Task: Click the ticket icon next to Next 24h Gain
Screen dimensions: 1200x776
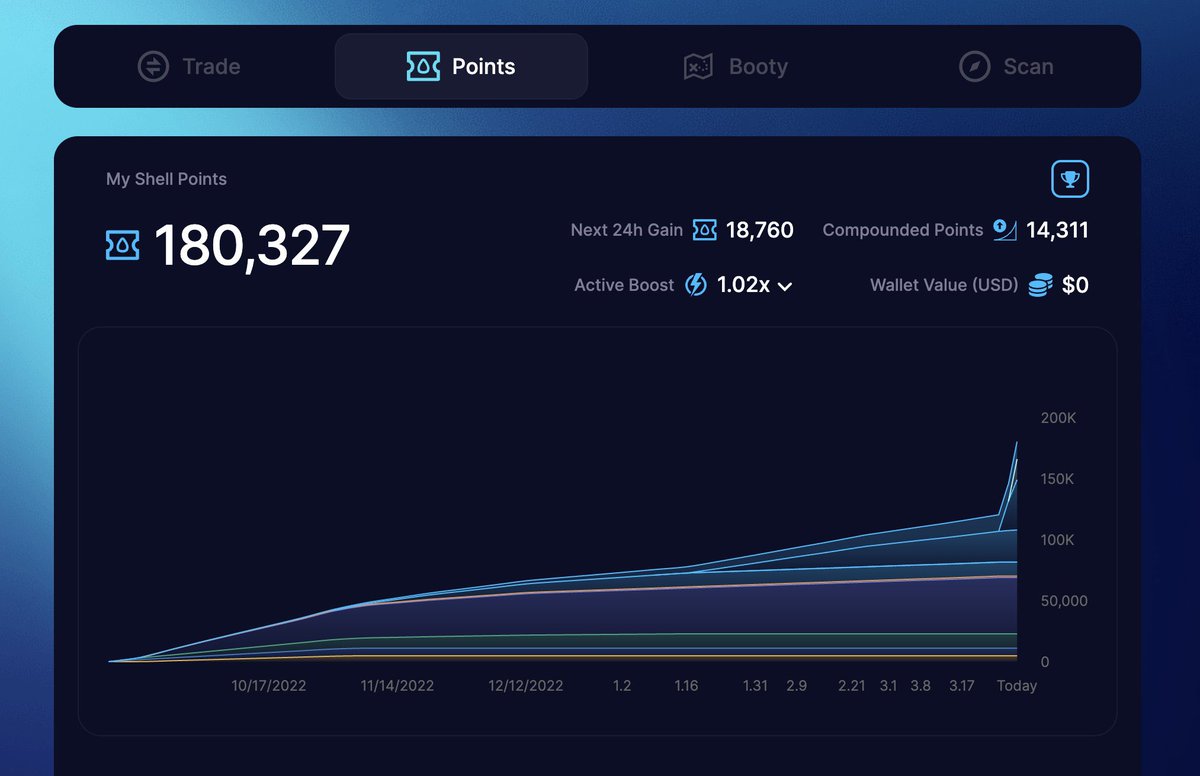Action: (x=705, y=229)
